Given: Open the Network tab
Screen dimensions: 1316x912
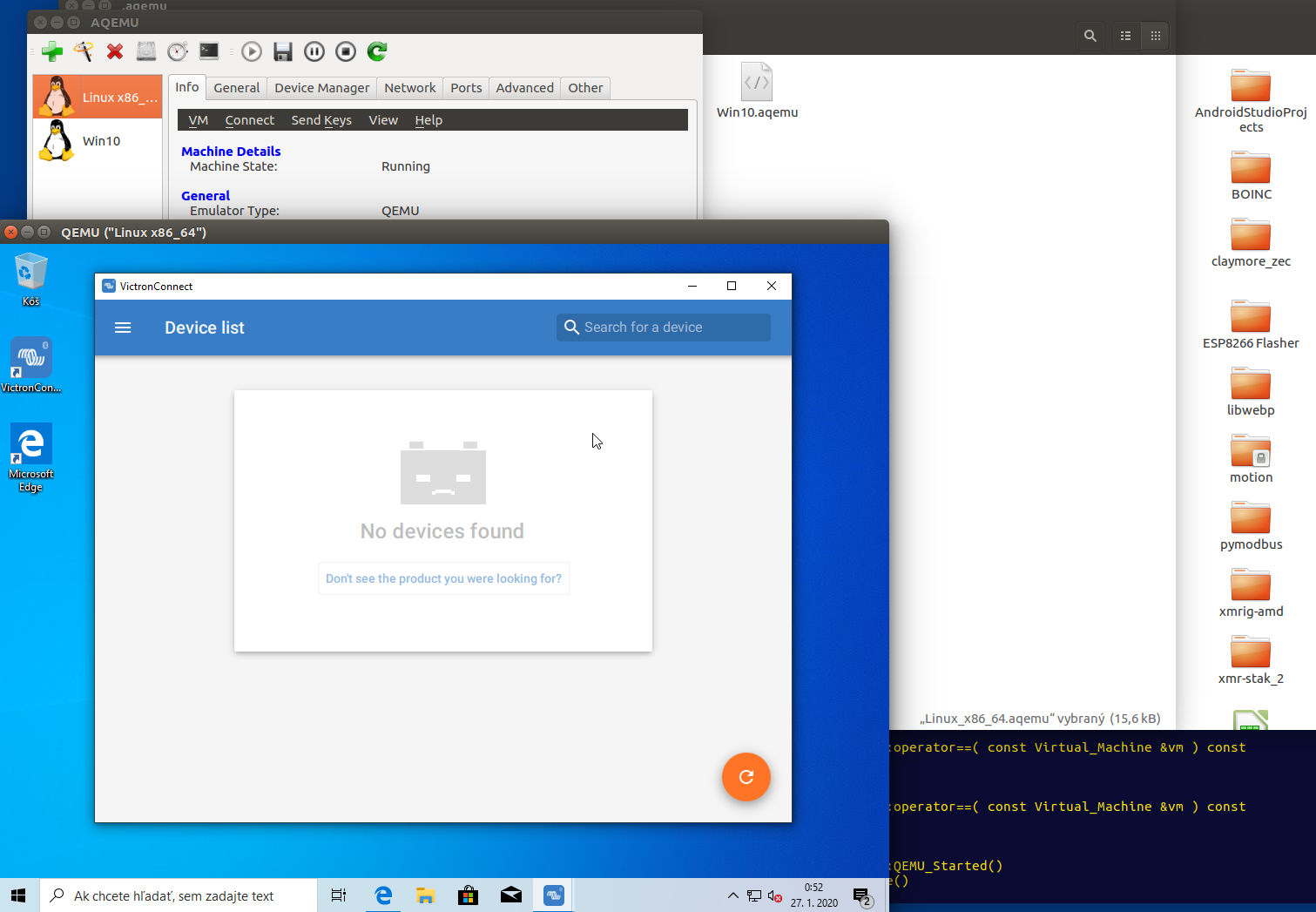Looking at the screenshot, I should pos(409,88).
